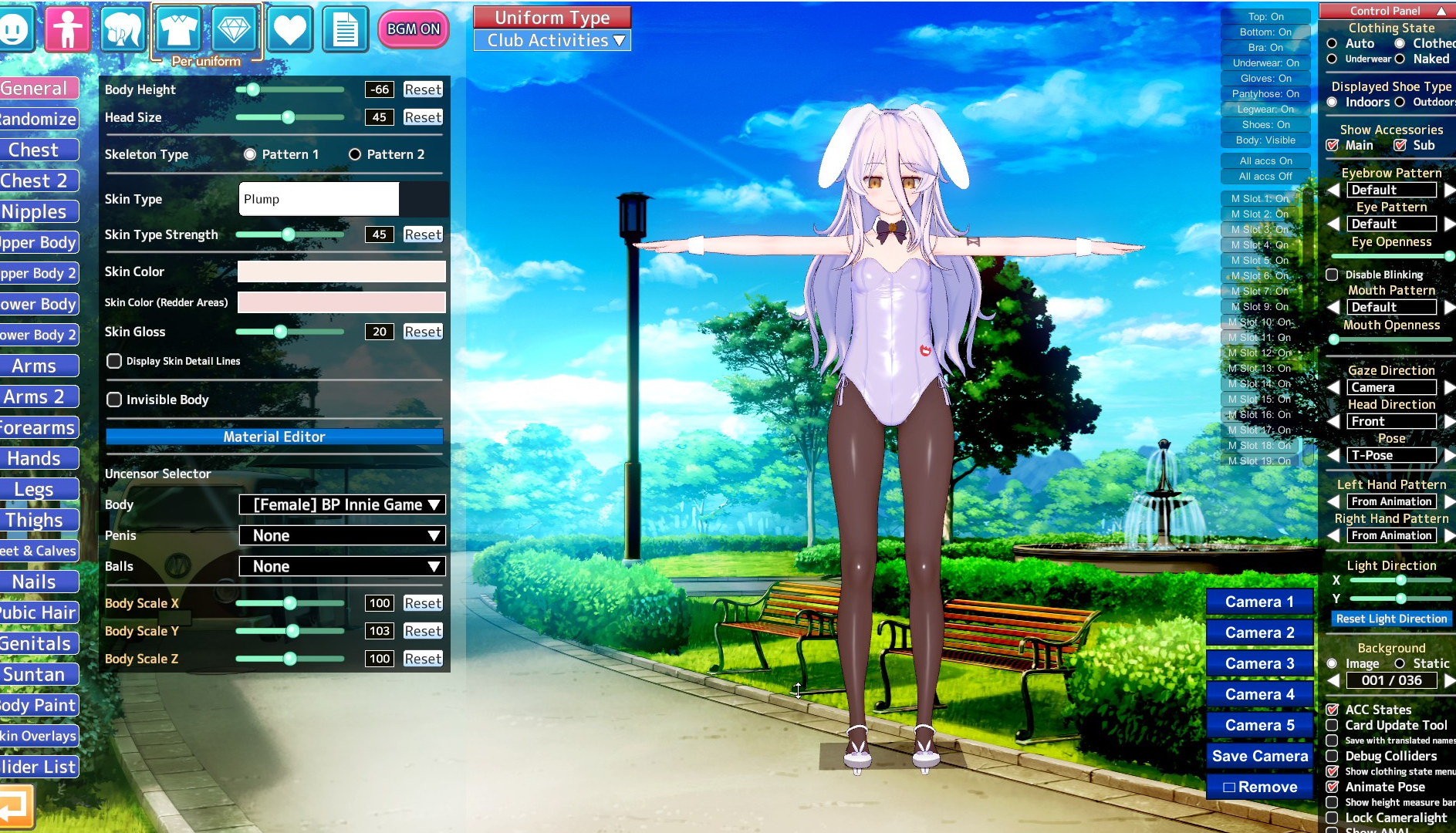Open the Skin Color swatch

[342, 271]
